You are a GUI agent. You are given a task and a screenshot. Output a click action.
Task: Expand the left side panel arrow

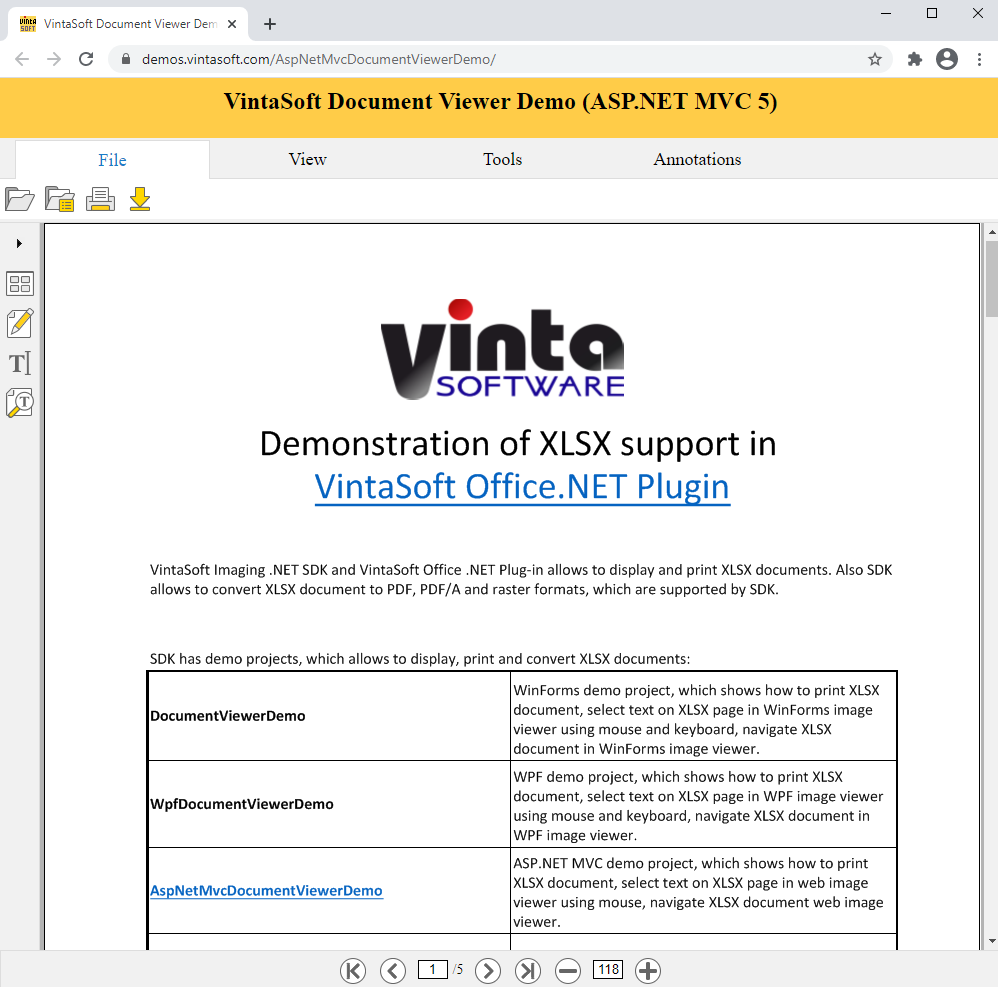pyautogui.click(x=19, y=243)
